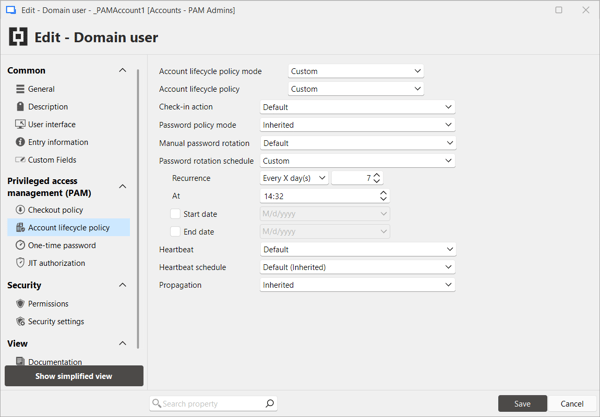Click the Show simplified view button
The image size is (600, 417).
tap(74, 376)
